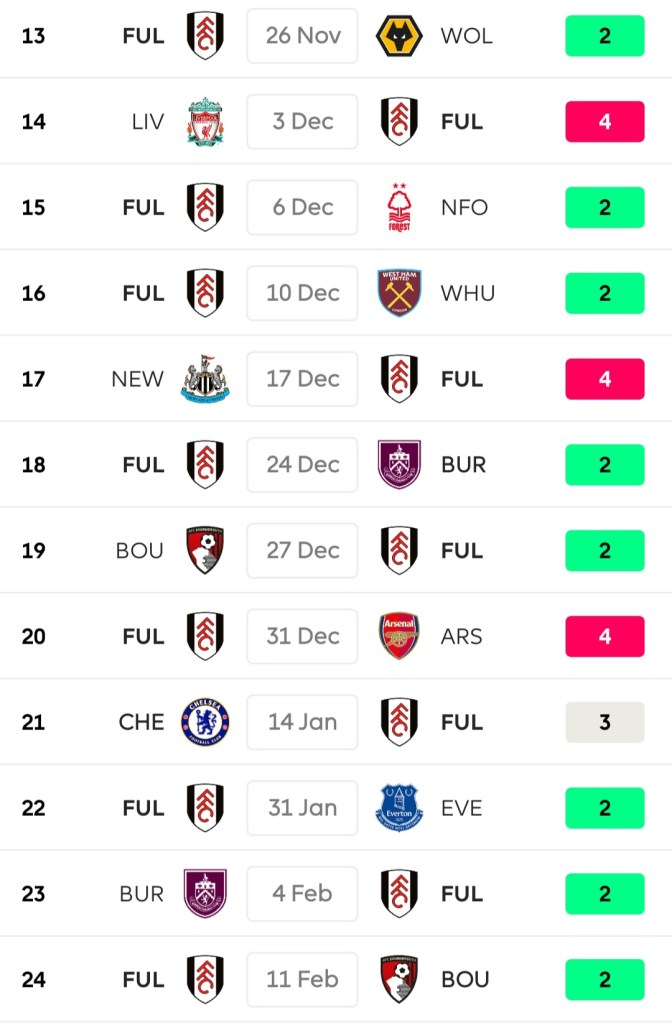The width and height of the screenshot is (672, 1023).
Task: Click green difficulty badge for Everton fixture
Action: (604, 808)
